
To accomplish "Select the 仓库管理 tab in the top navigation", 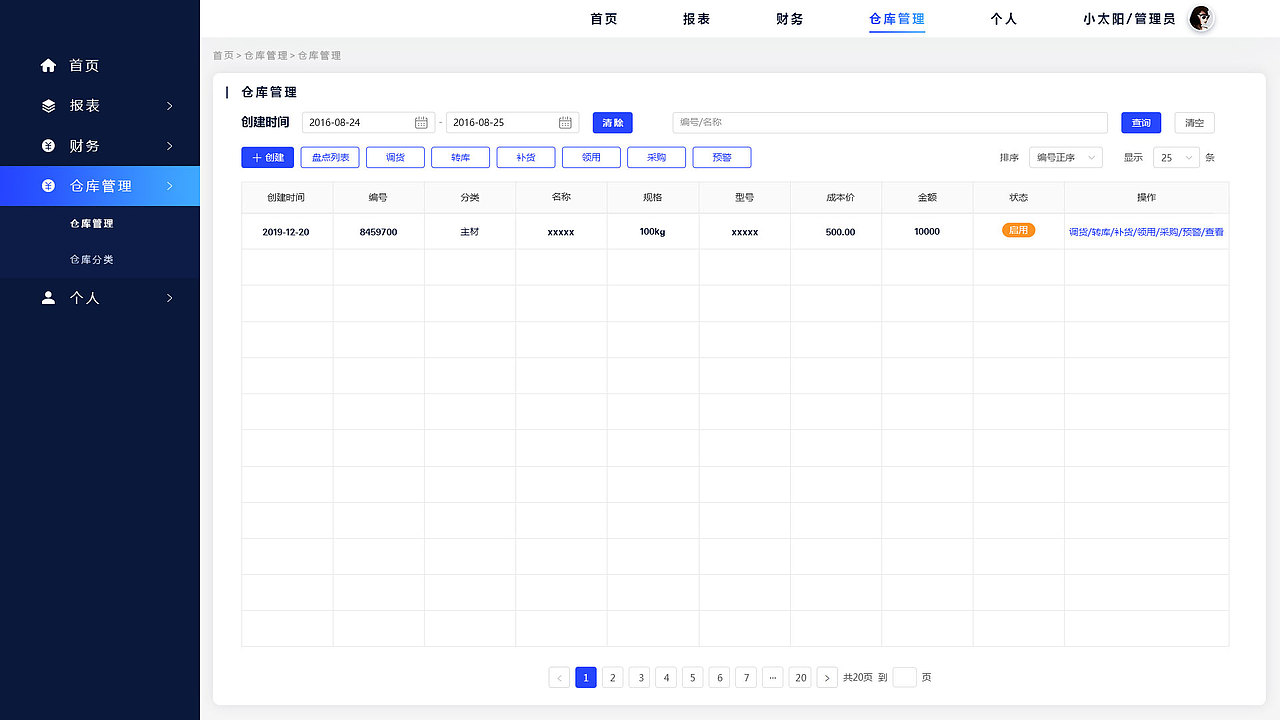I will coord(897,19).
